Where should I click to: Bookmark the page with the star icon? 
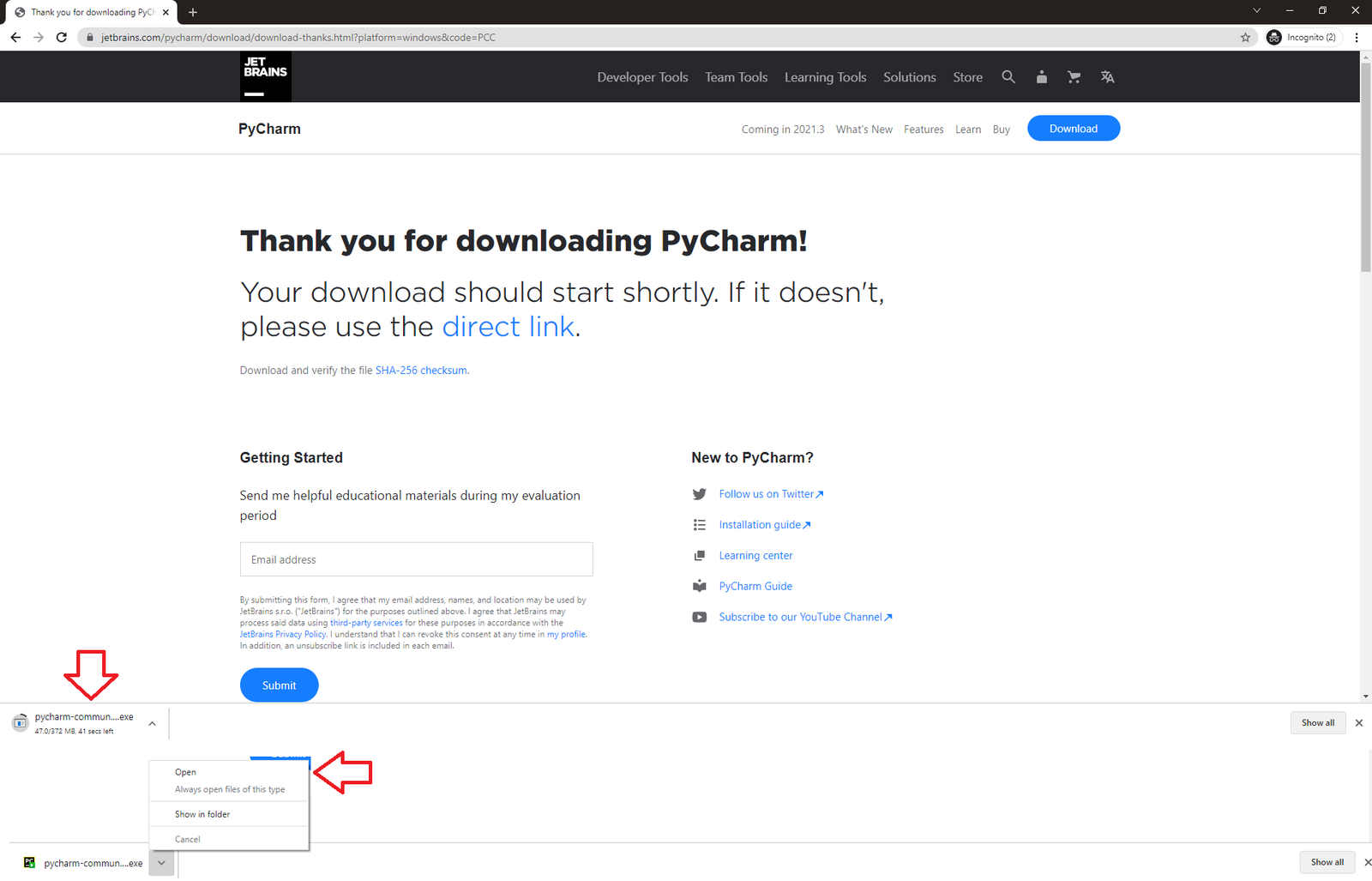pyautogui.click(x=1245, y=37)
